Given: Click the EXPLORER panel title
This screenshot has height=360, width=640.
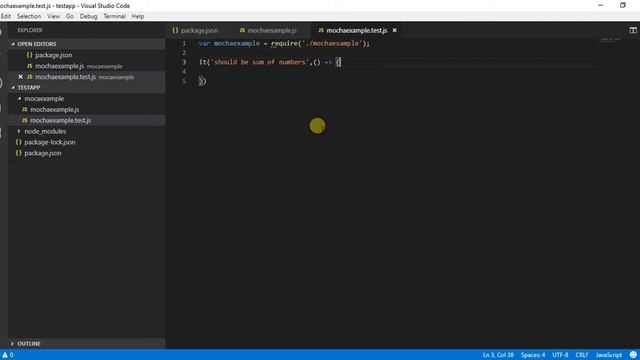Looking at the screenshot, I should [x=30, y=30].
